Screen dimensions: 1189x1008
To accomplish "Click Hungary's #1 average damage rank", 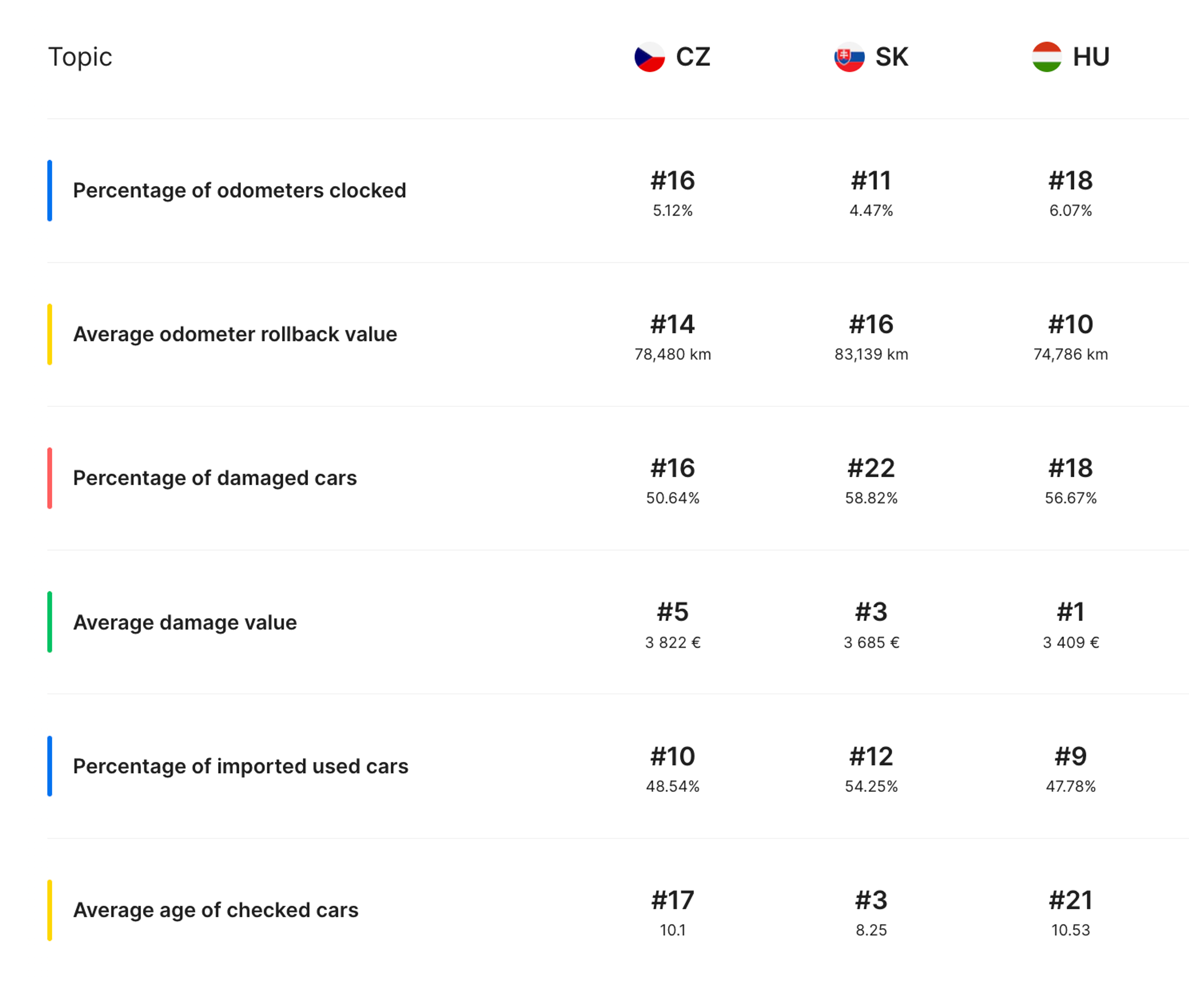I will pos(1070,612).
